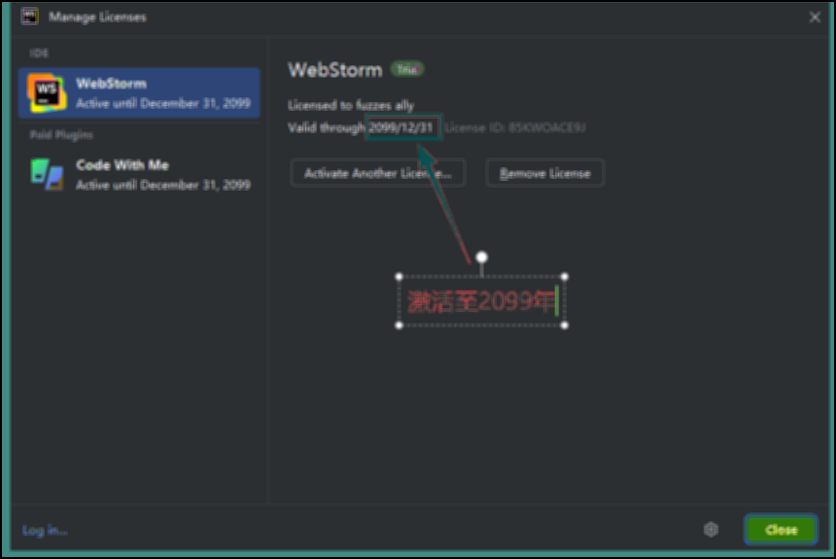836x559 pixels.
Task: Click the 2099/12/31 valid-through date
Action: coord(401,127)
